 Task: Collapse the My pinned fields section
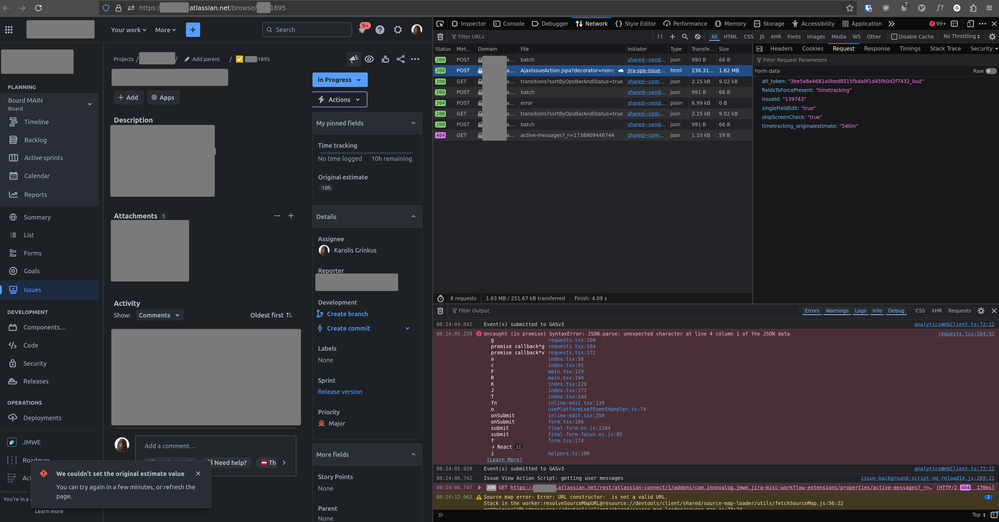(414, 122)
